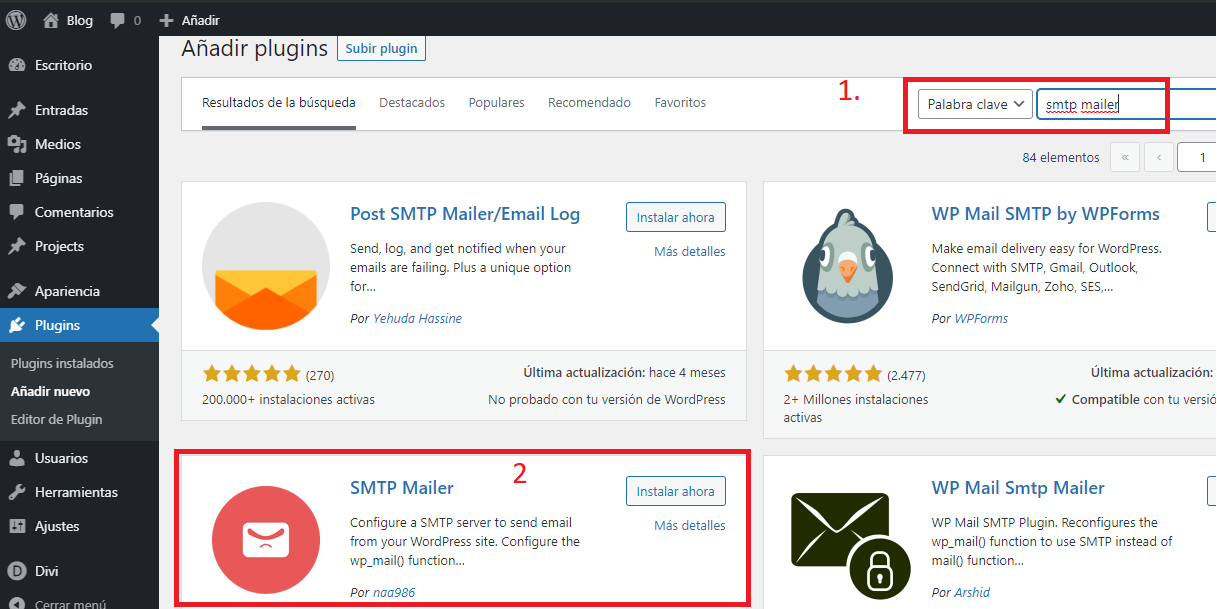Click the Ajustes settings icon

pyautogui.click(x=17, y=526)
